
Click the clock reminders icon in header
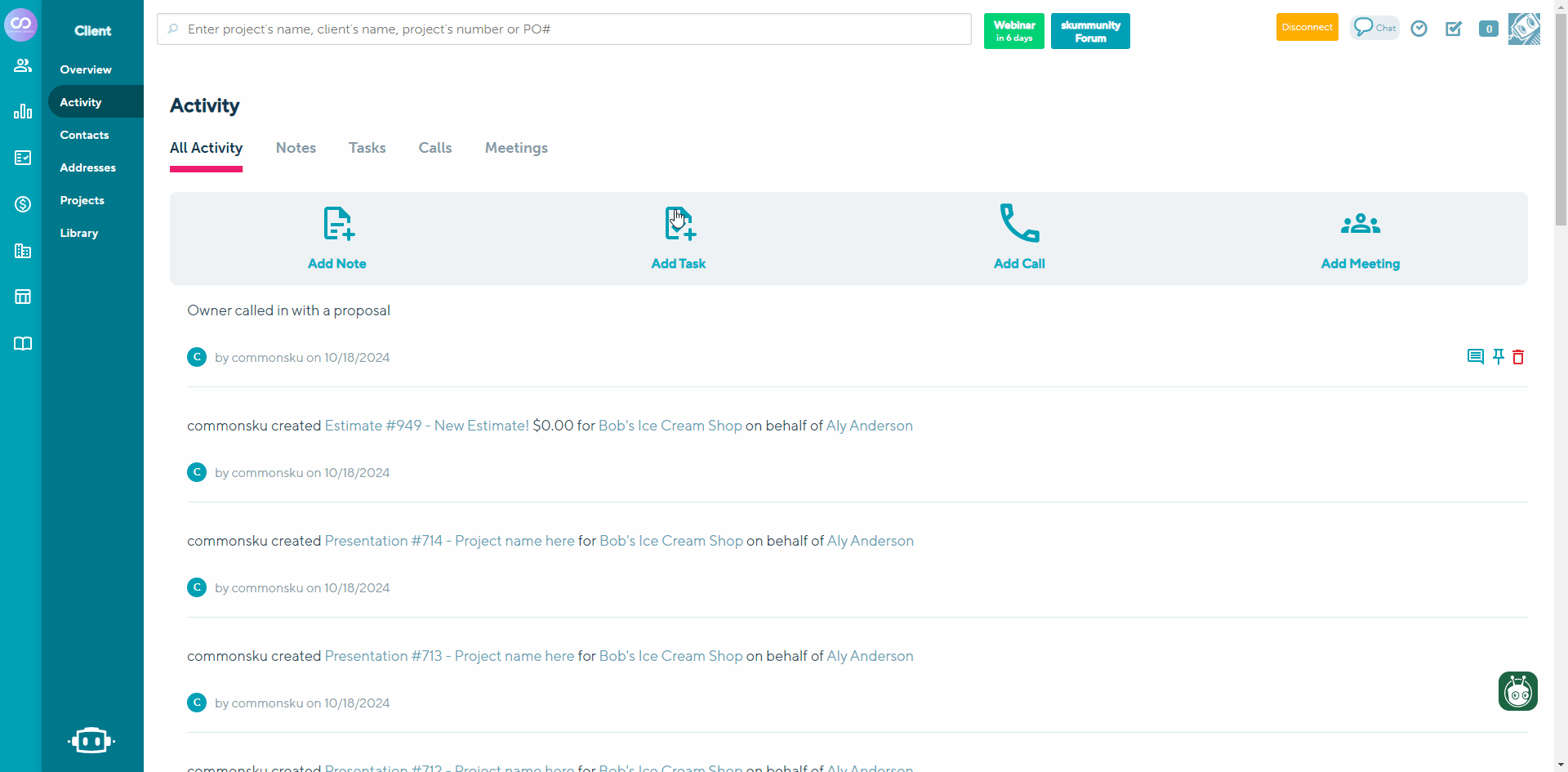[x=1419, y=29]
